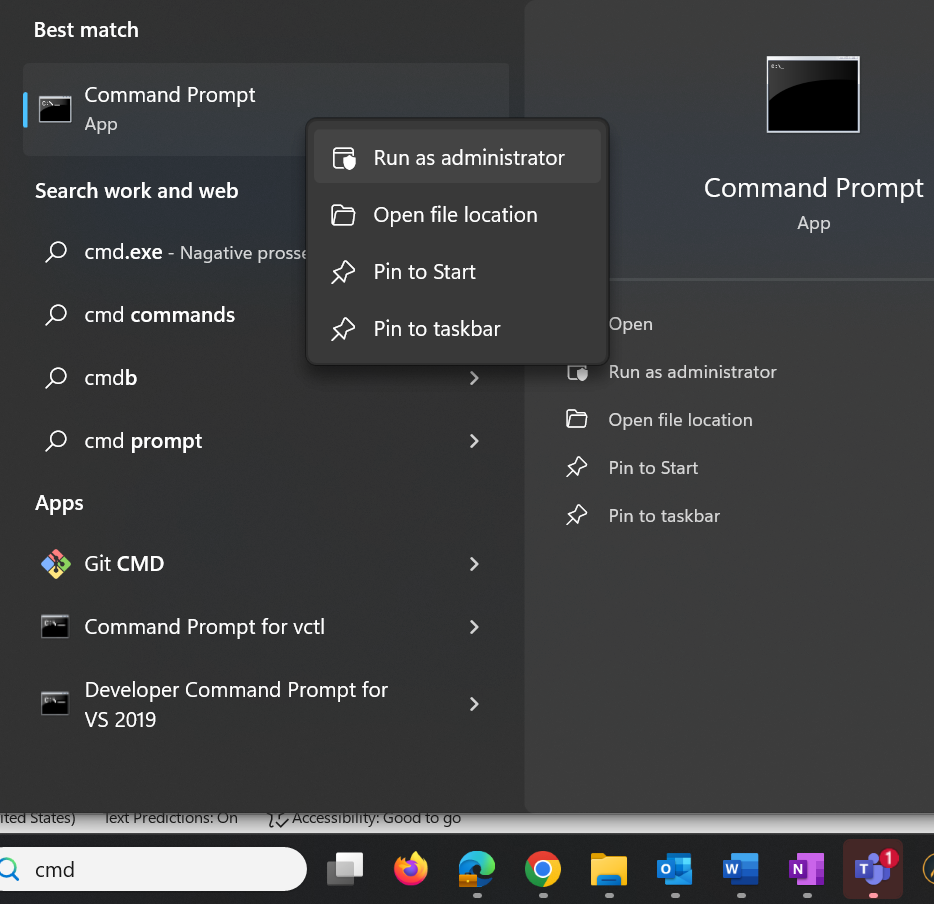This screenshot has height=904, width=934.
Task: Click Pin to Start in right panel
Action: coord(653,468)
